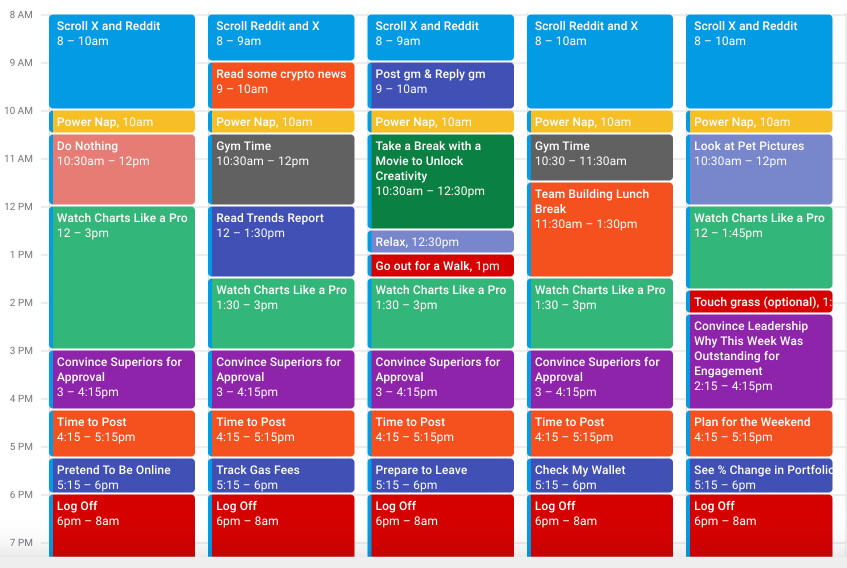847x568 pixels.
Task: Open Time to Post above Check My Wallet
Action: click(x=600, y=434)
